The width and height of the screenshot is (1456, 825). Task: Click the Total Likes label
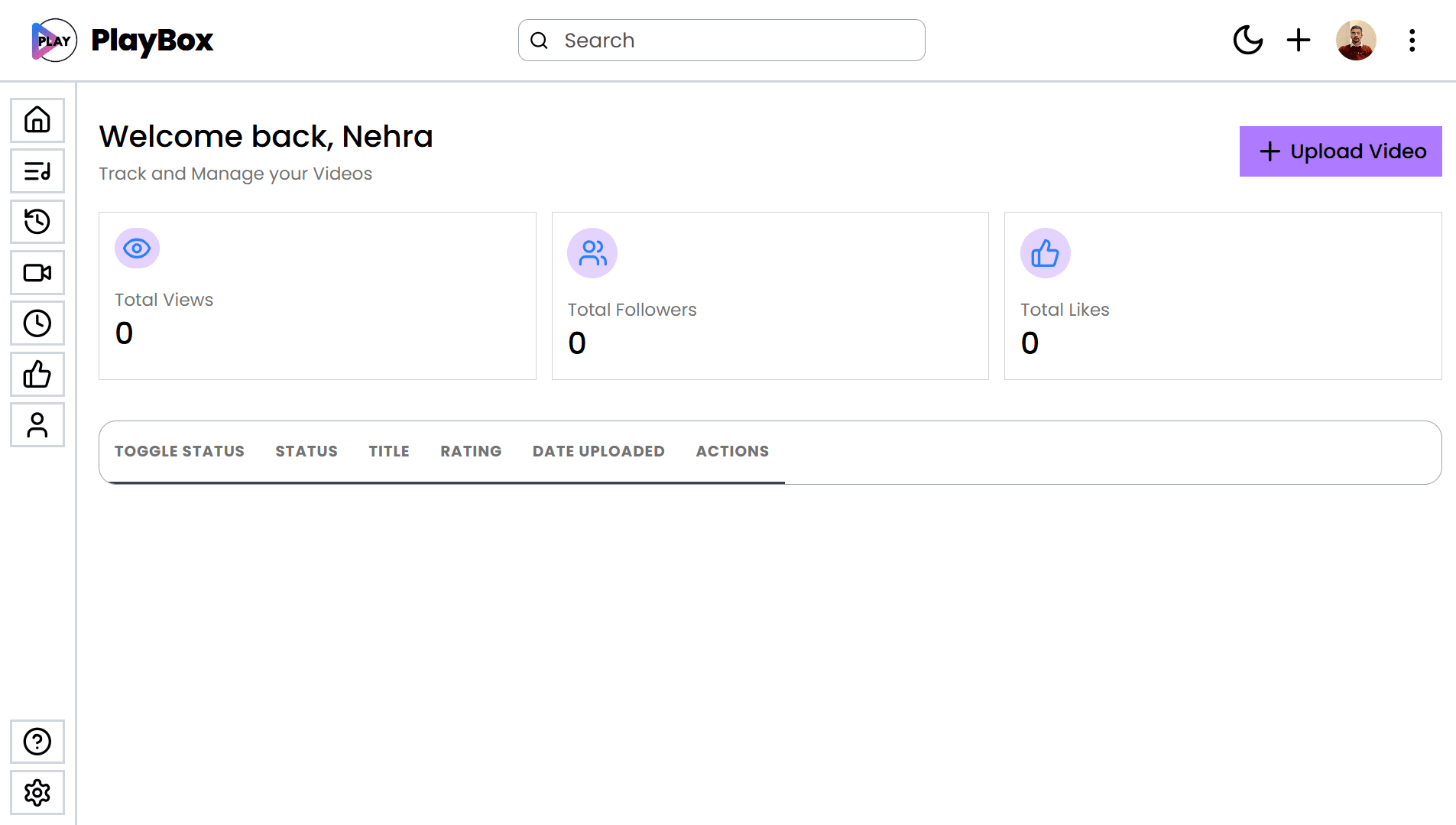(x=1065, y=310)
